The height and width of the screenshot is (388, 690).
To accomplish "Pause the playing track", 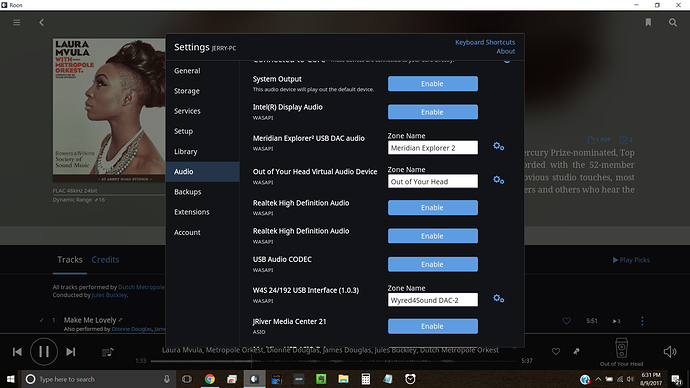I will pyautogui.click(x=44, y=351).
